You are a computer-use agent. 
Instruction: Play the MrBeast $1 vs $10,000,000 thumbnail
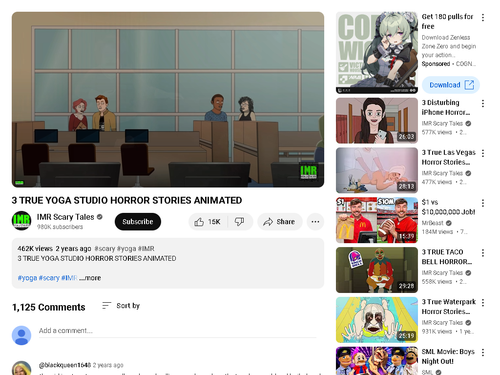pyautogui.click(x=377, y=220)
